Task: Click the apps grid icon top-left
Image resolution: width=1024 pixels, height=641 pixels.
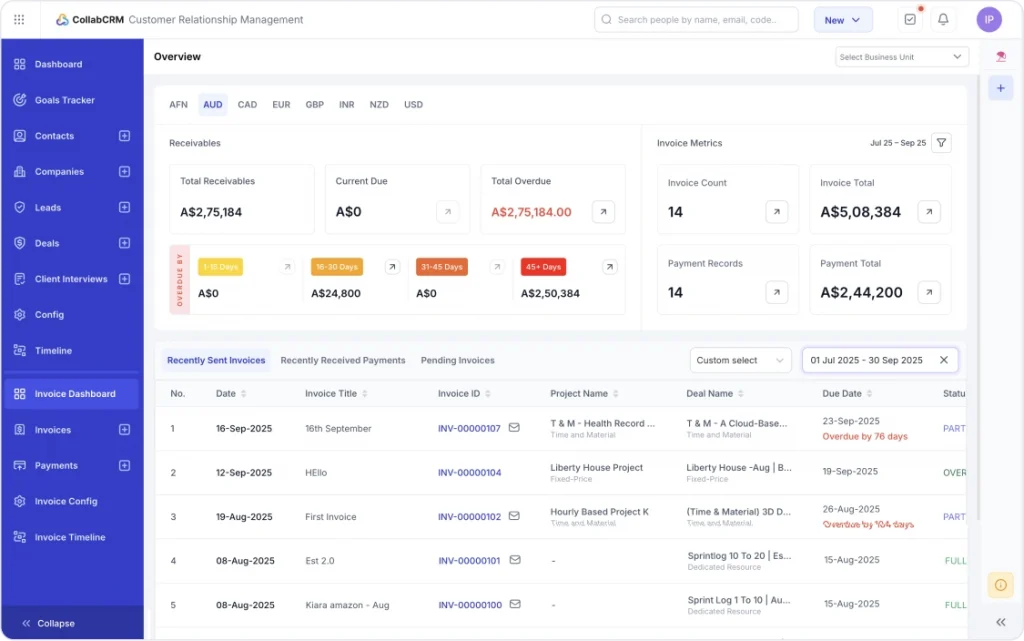Action: 18,19
